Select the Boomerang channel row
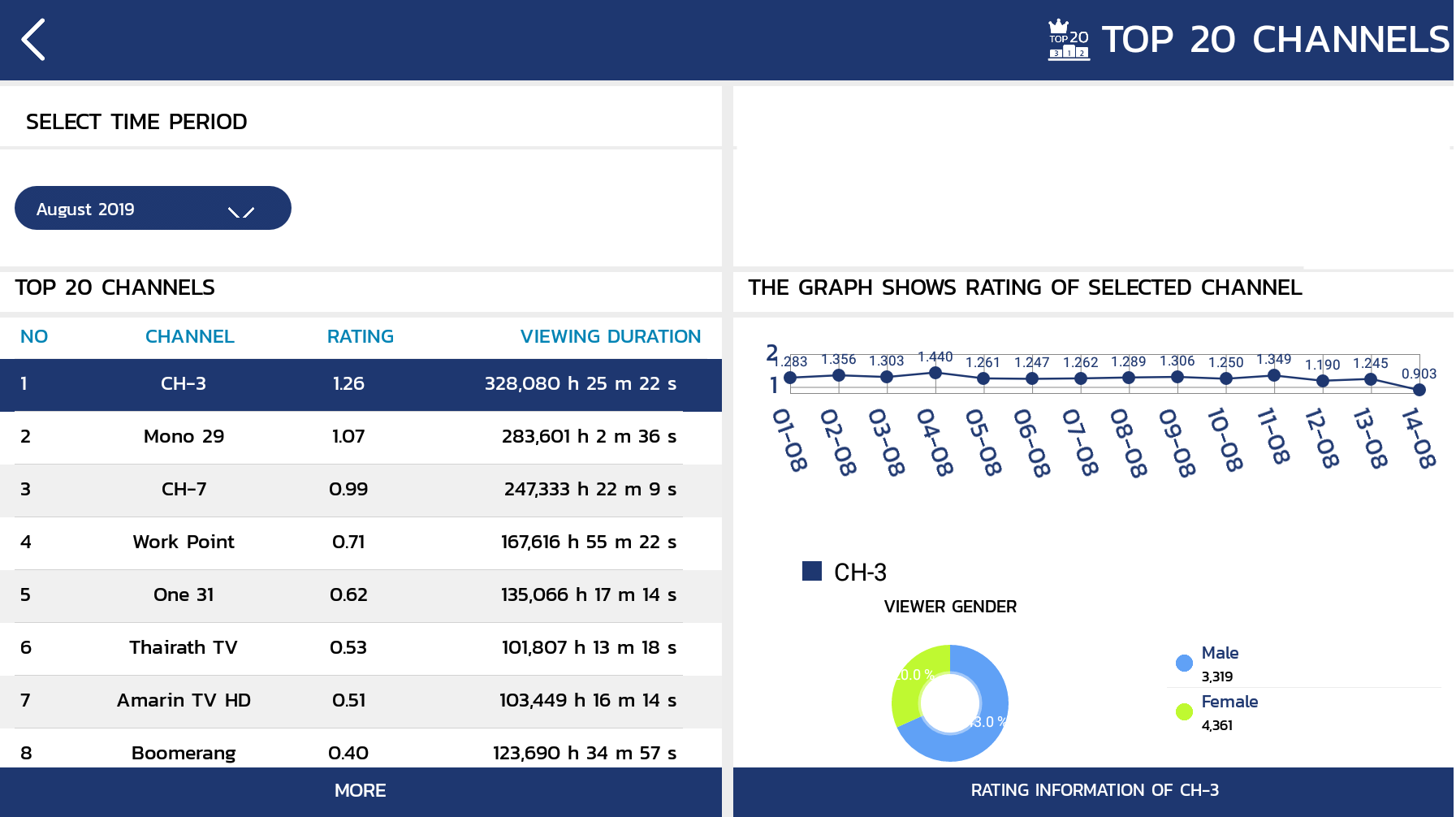The width and height of the screenshot is (1456, 817). coord(361,750)
